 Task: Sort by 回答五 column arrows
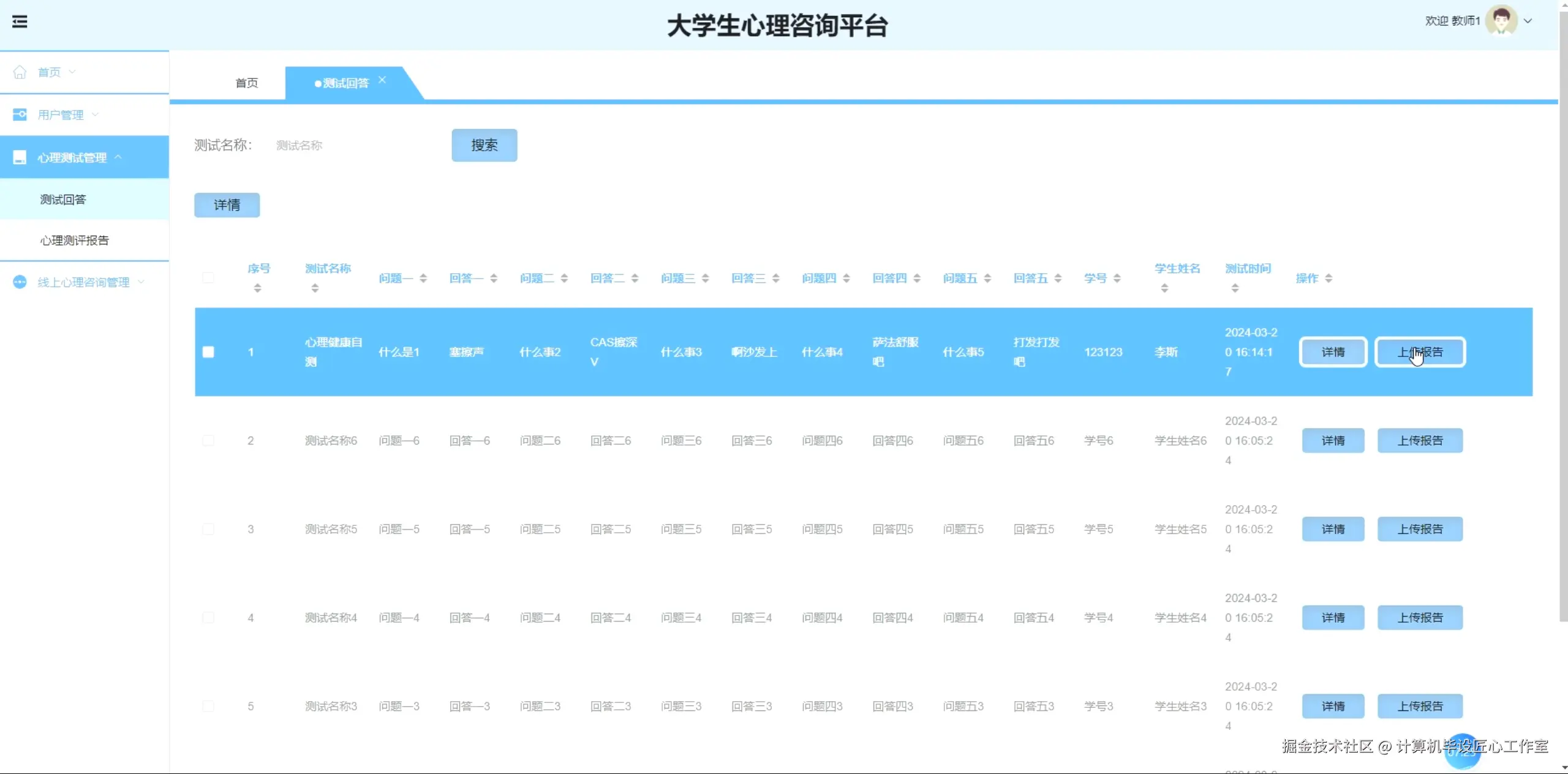point(1058,279)
